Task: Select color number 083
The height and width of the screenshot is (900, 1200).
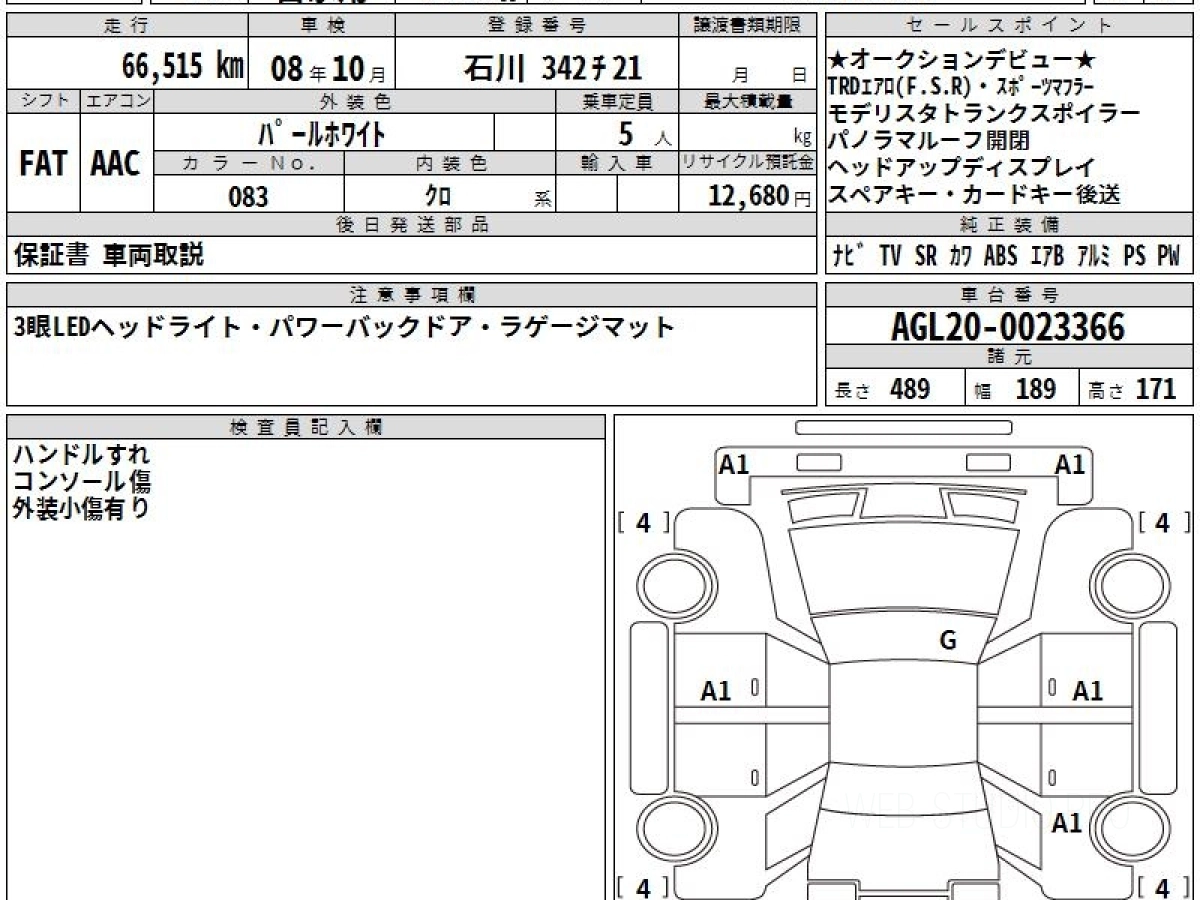Action: pos(248,197)
